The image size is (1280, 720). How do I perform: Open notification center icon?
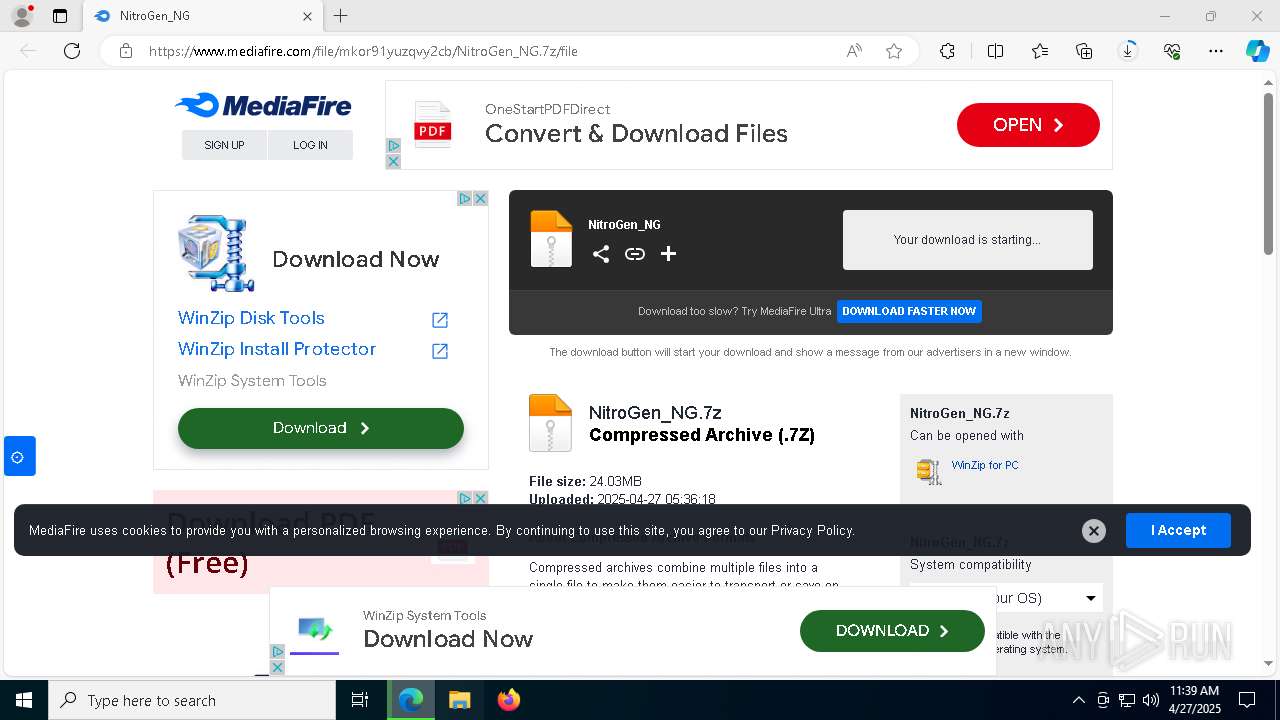(x=1247, y=700)
